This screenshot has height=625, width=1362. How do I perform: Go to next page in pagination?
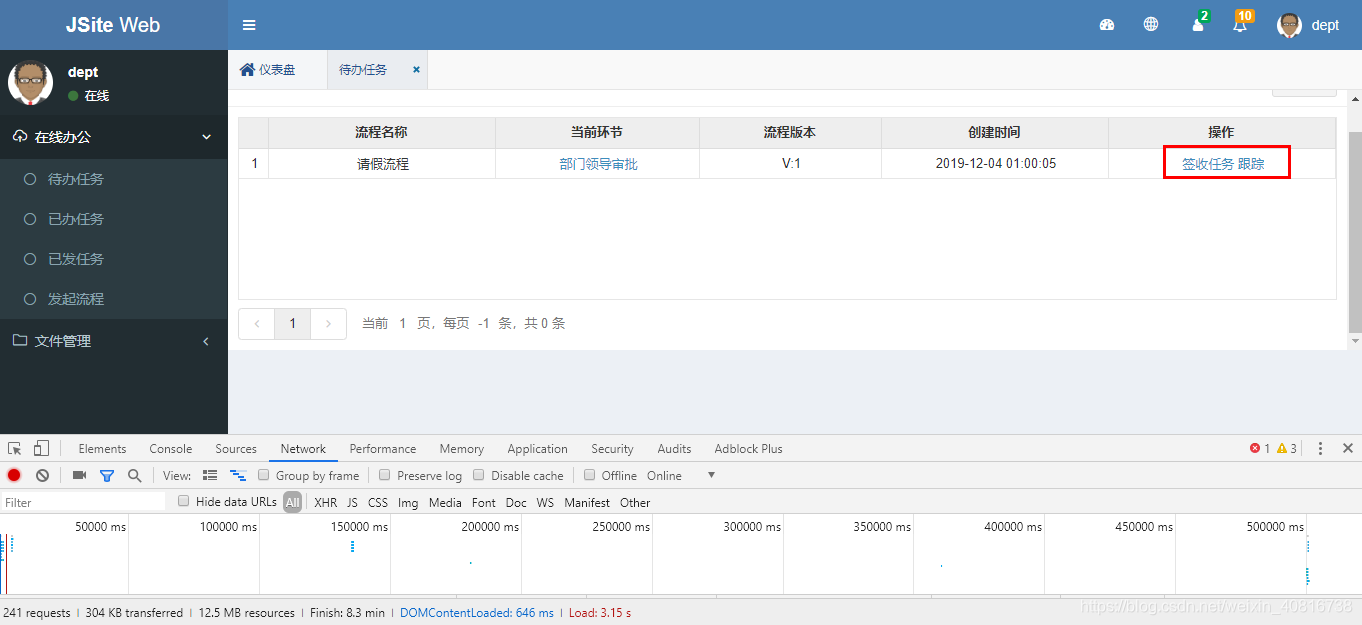pyautogui.click(x=328, y=324)
